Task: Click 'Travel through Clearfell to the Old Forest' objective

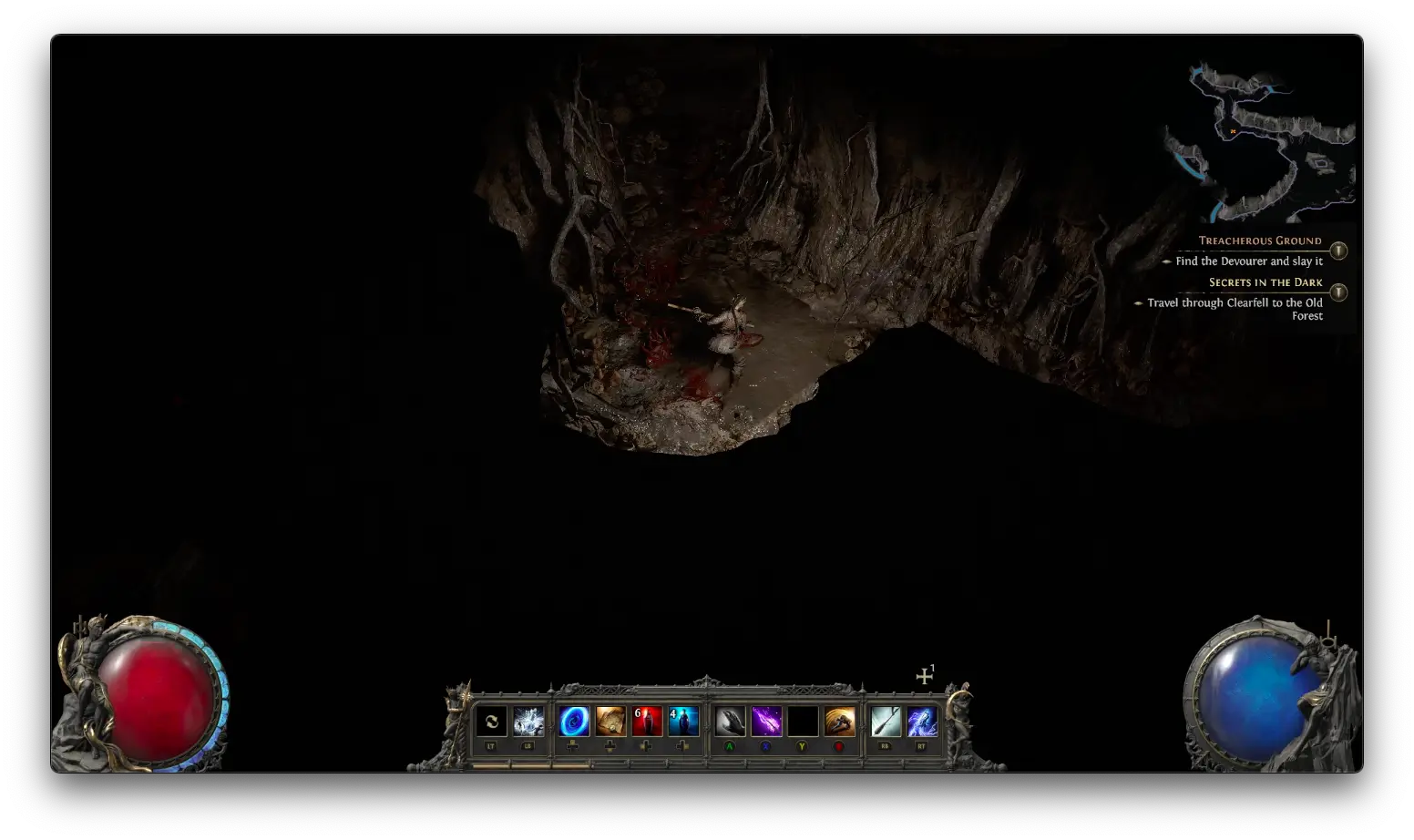Action: pos(1235,309)
